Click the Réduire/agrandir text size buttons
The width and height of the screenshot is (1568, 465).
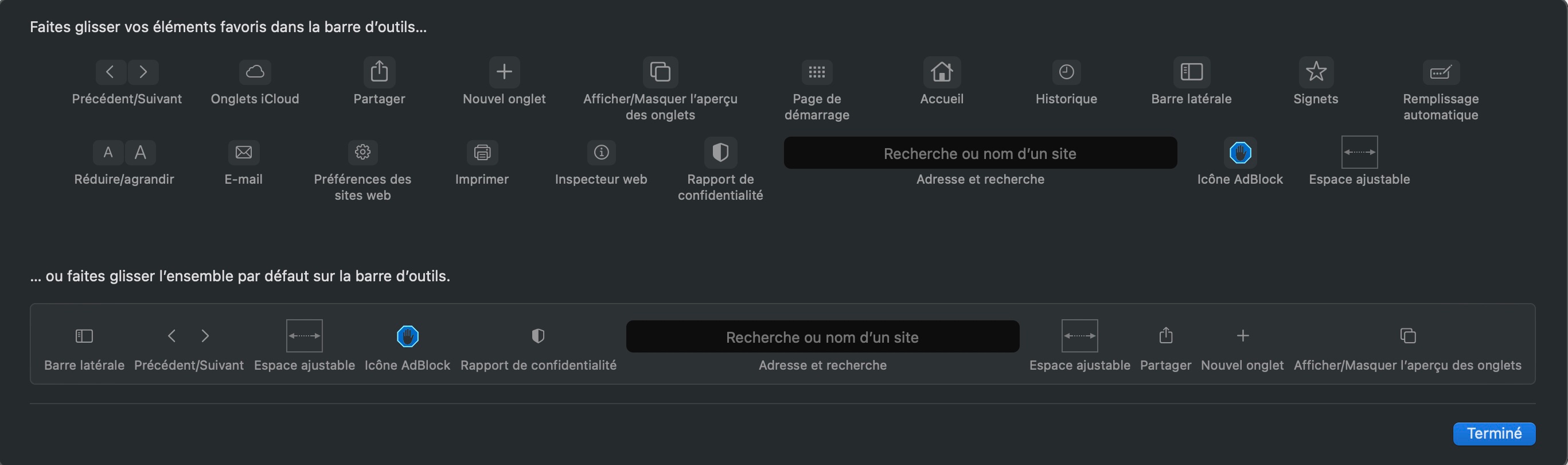coord(124,152)
